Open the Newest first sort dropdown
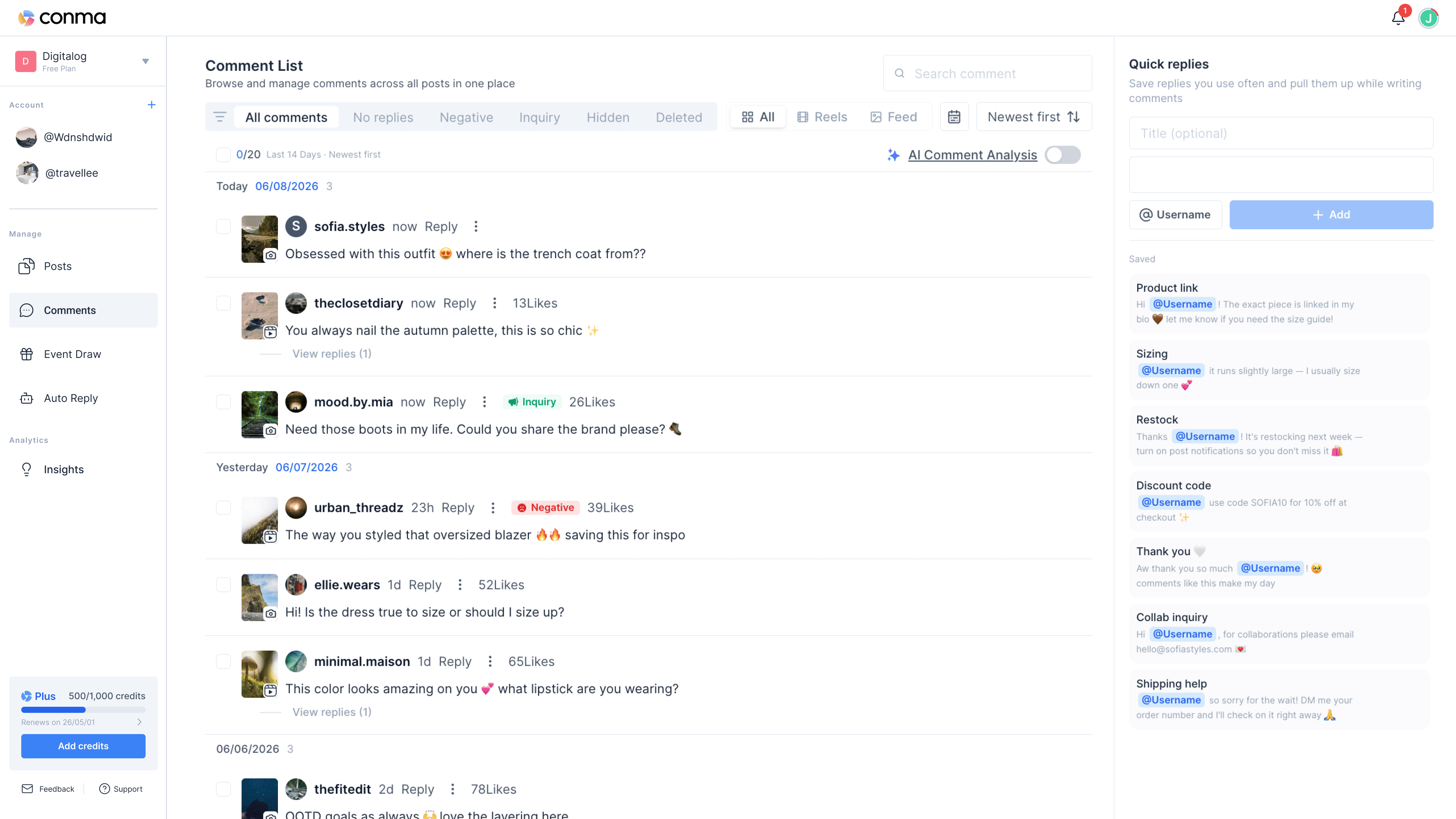Screen dimensions: 1456x819 point(1034,117)
